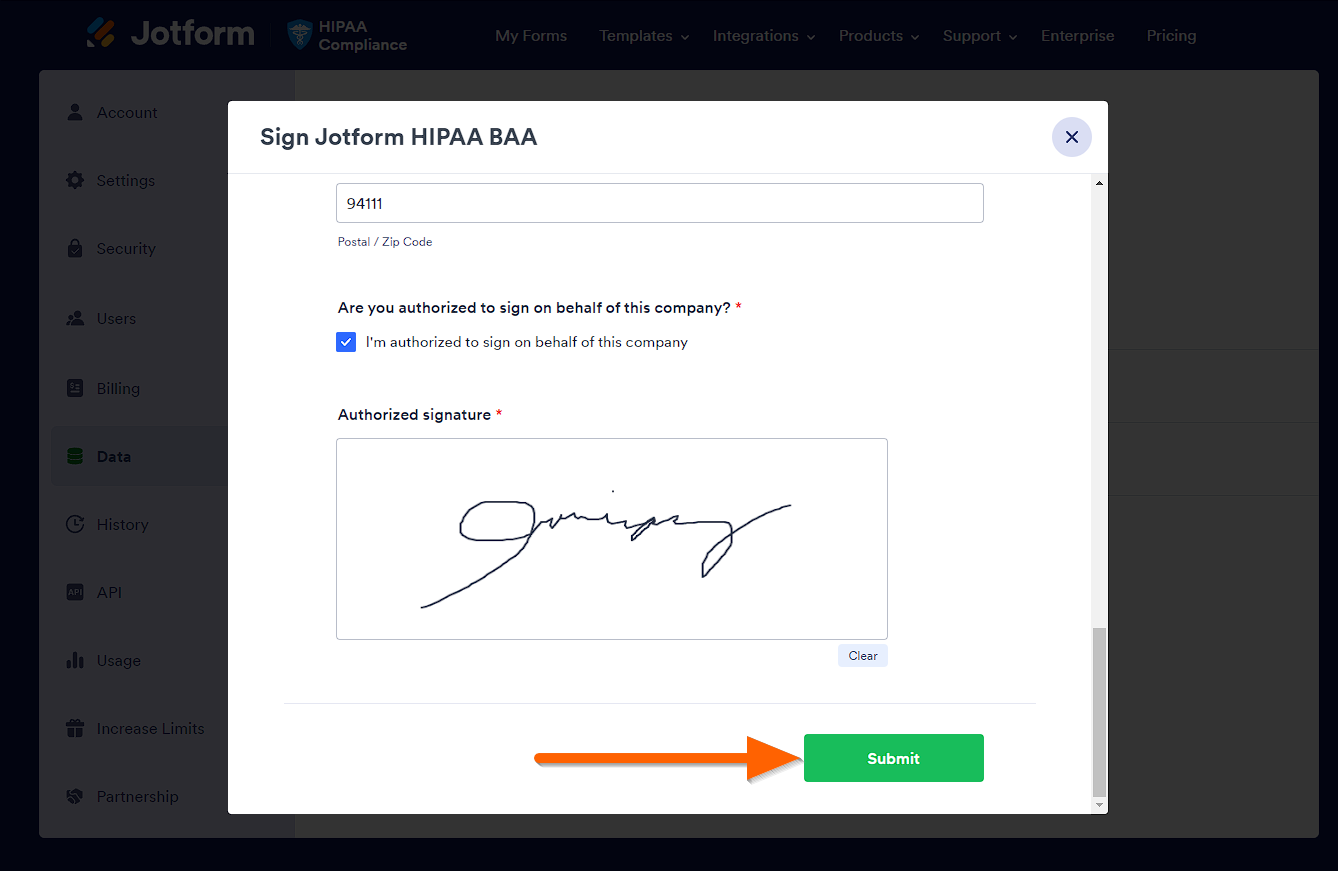Click the Sign Jotform HIPAA BAA title
Image resolution: width=1338 pixels, height=871 pixels.
coord(399,137)
